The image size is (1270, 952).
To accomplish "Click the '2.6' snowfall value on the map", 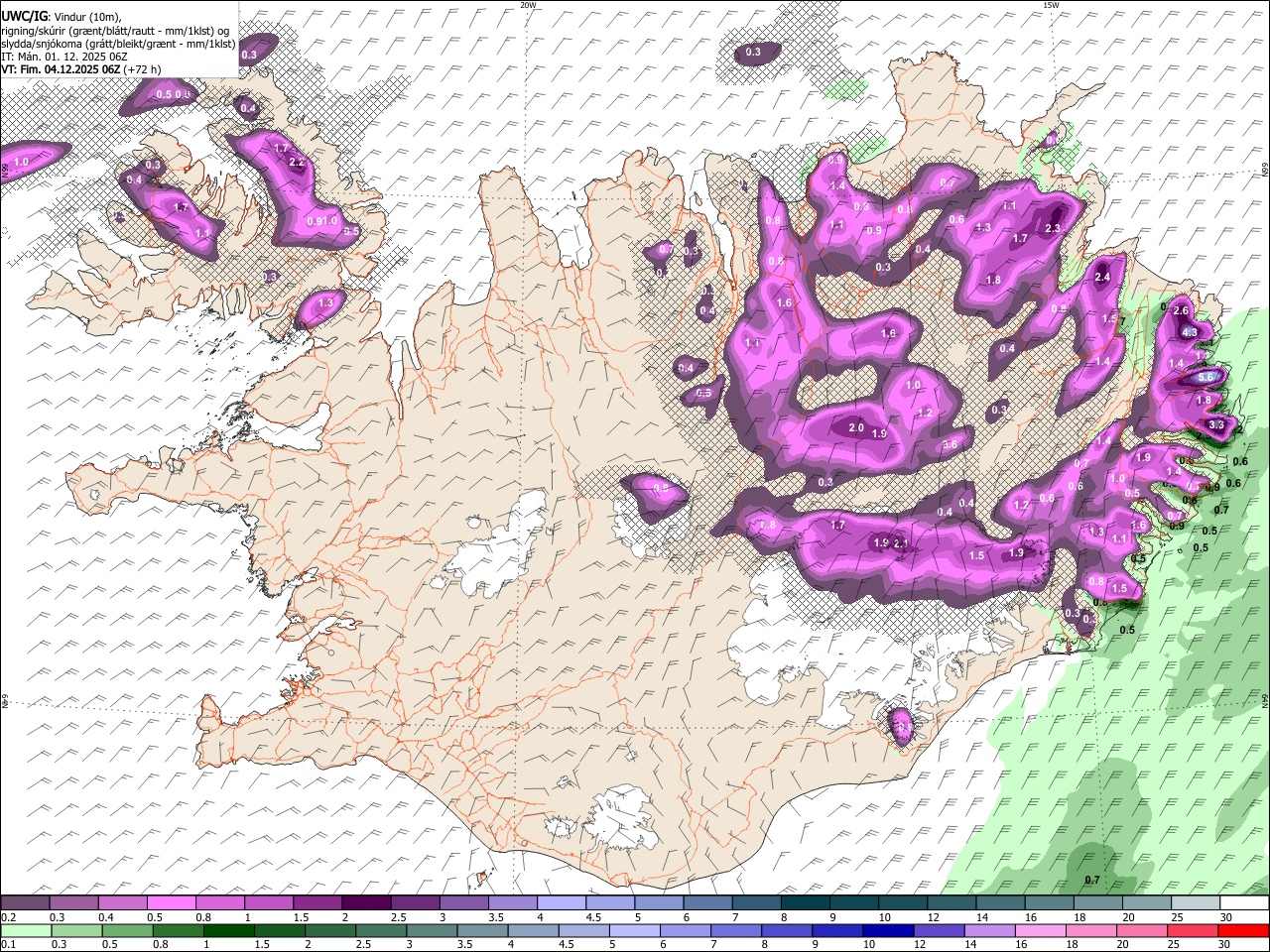I will [1181, 311].
